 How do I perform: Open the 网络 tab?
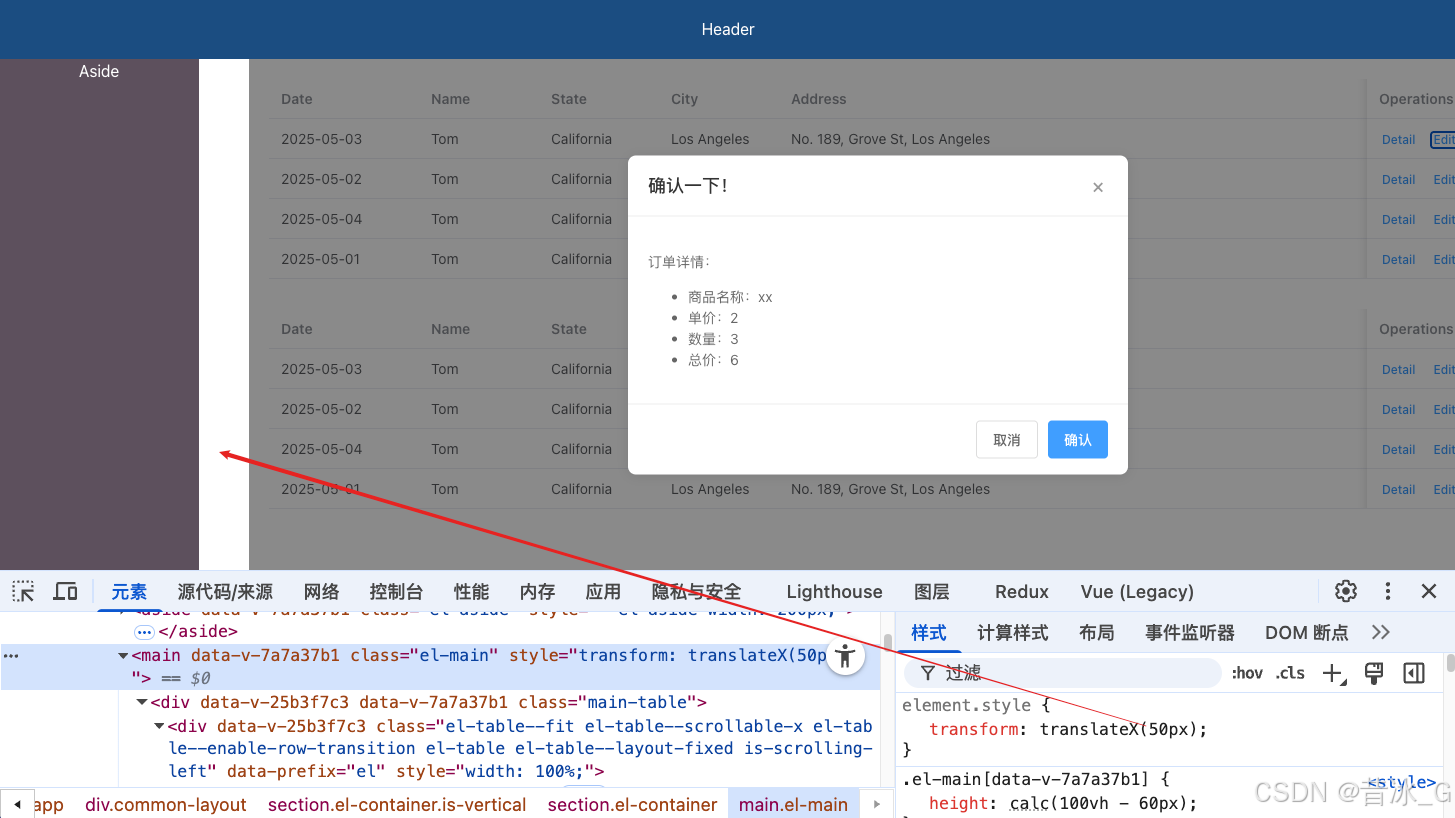[x=322, y=592]
